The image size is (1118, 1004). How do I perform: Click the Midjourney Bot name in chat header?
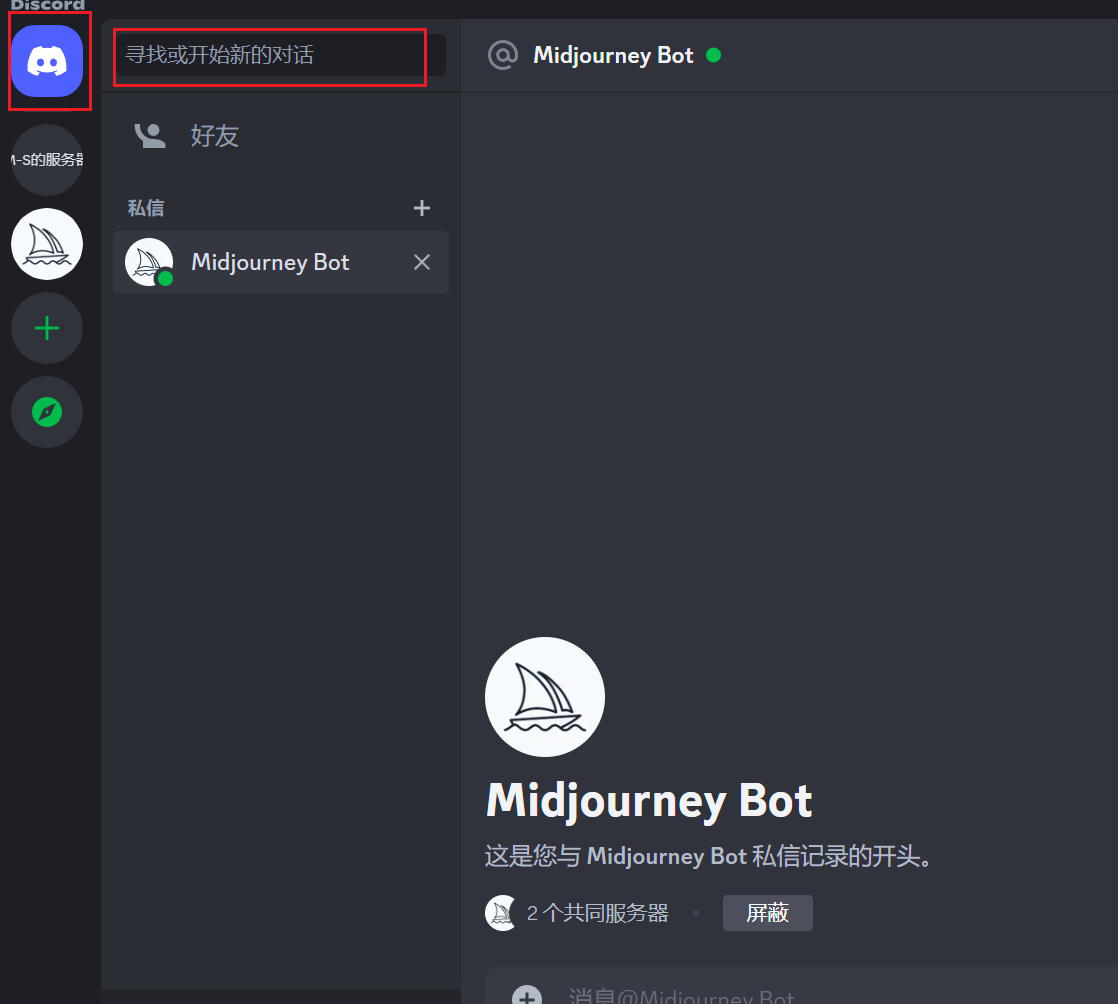[613, 55]
